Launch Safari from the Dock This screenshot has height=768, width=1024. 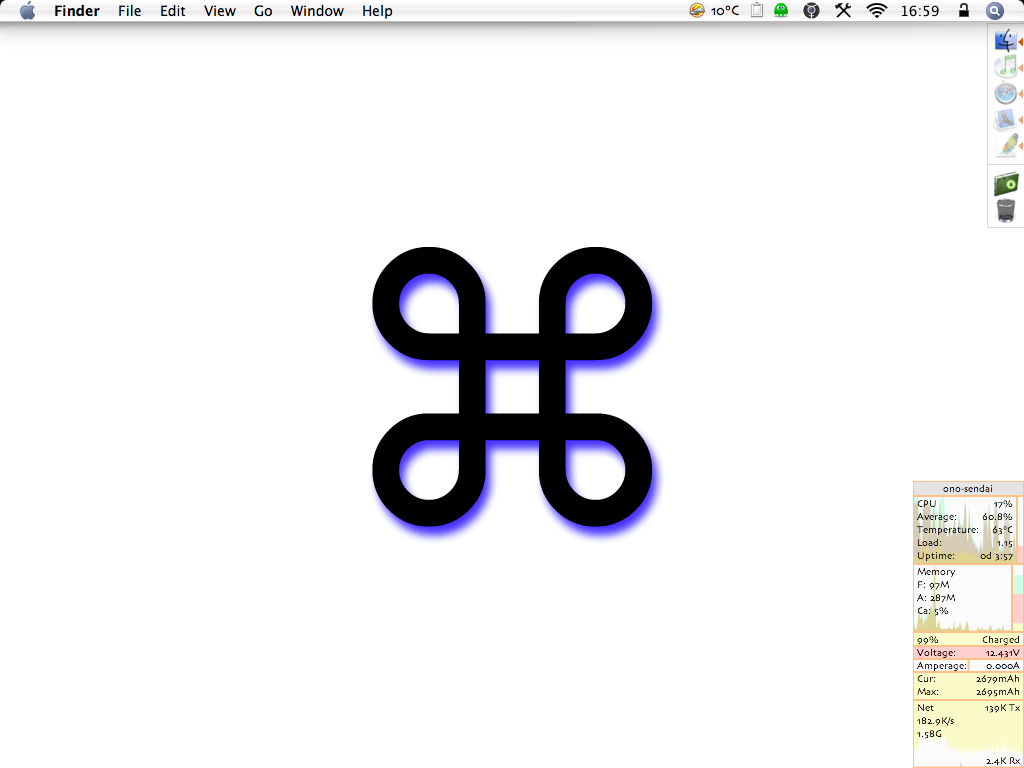click(x=1006, y=93)
